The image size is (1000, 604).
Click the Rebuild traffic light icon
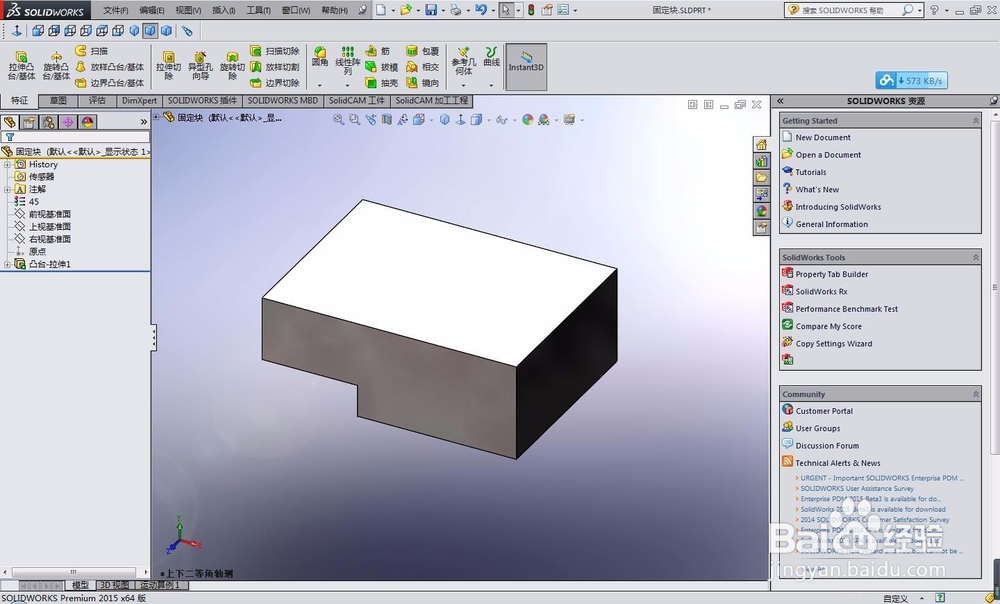tap(531, 10)
